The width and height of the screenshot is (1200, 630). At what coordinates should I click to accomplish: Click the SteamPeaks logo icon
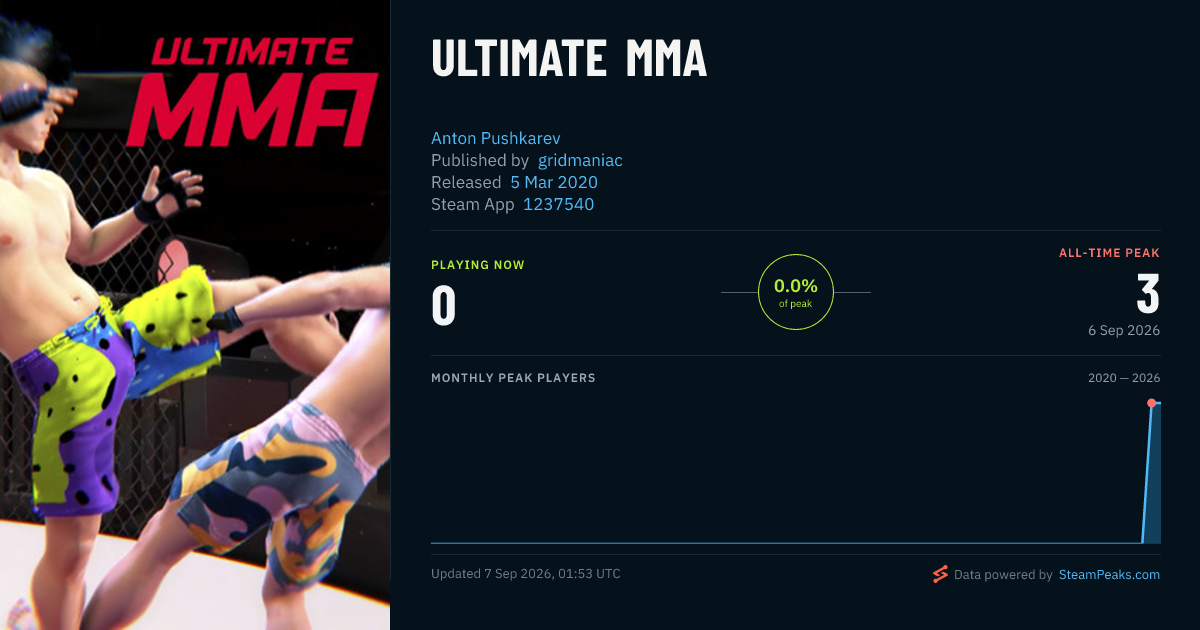(940, 574)
